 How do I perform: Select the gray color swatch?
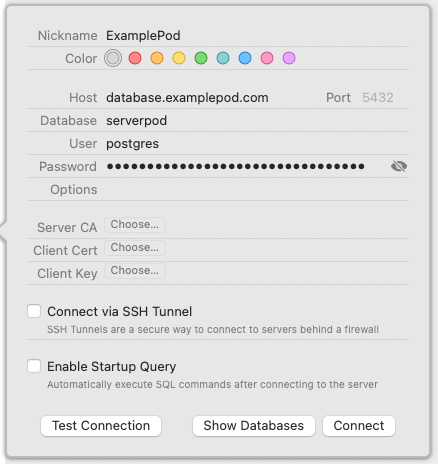point(113,58)
